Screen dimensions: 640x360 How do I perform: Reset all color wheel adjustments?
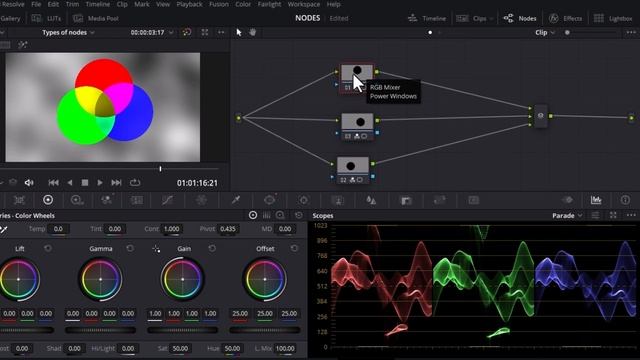[x=299, y=215]
